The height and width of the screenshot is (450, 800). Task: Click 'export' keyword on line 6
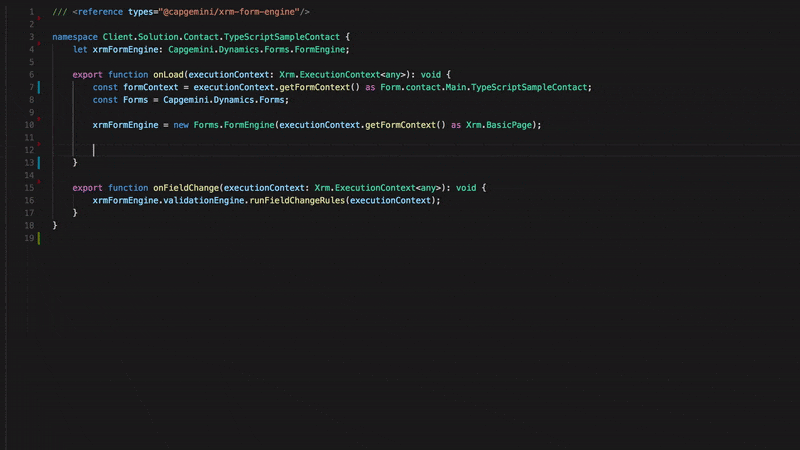click(x=87, y=74)
